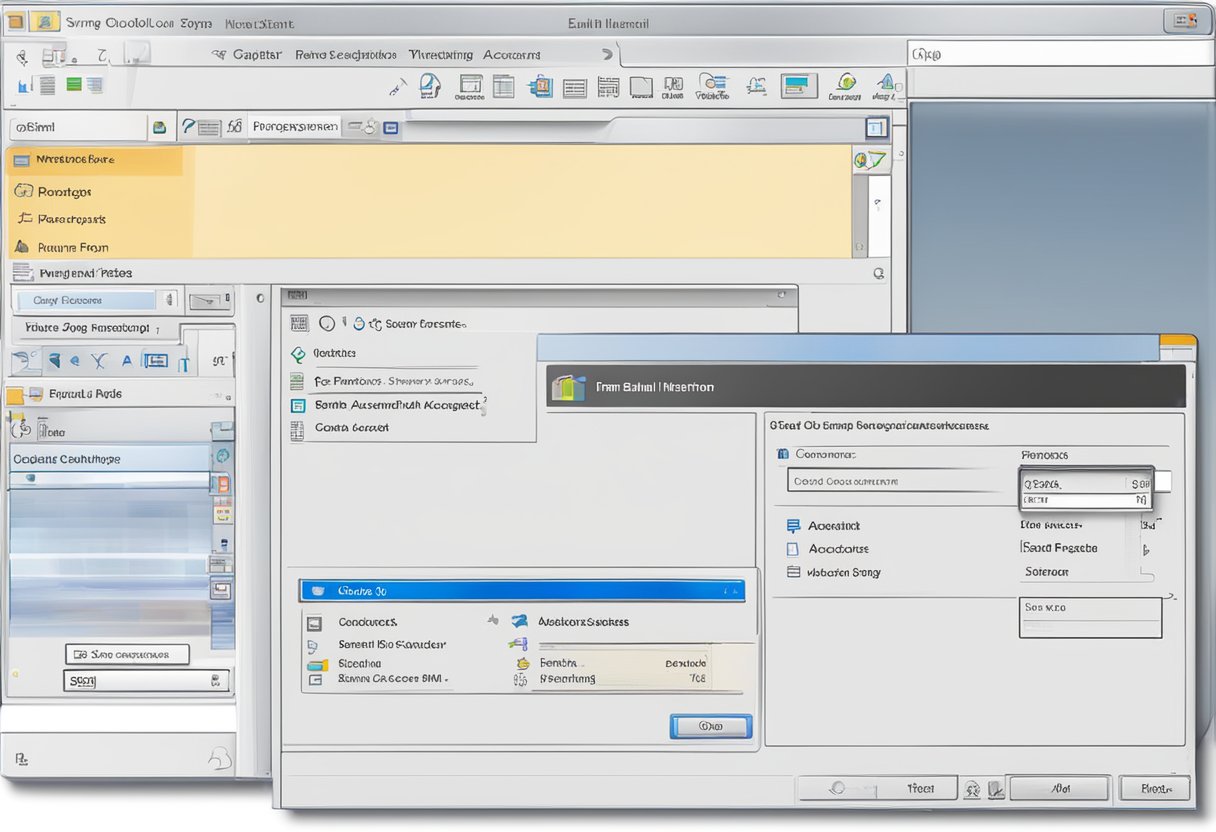This screenshot has width=1216, height=832.
Task: Click the search field at the top right
Action: (1060, 54)
